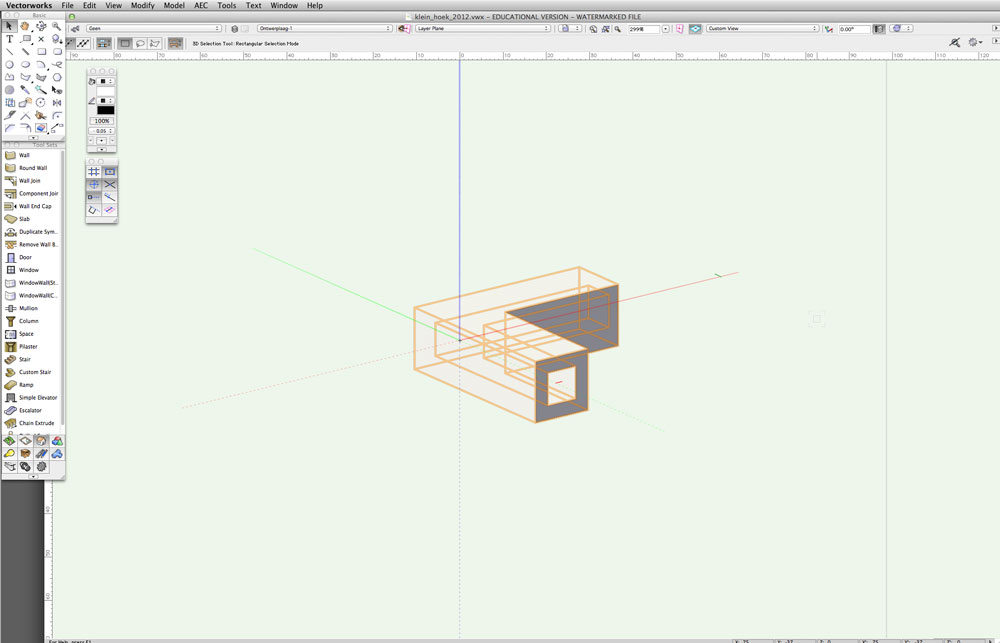Screen dimensions: 1000x643
Task: Open the 3D Modeling tool set
Action: tap(57, 441)
